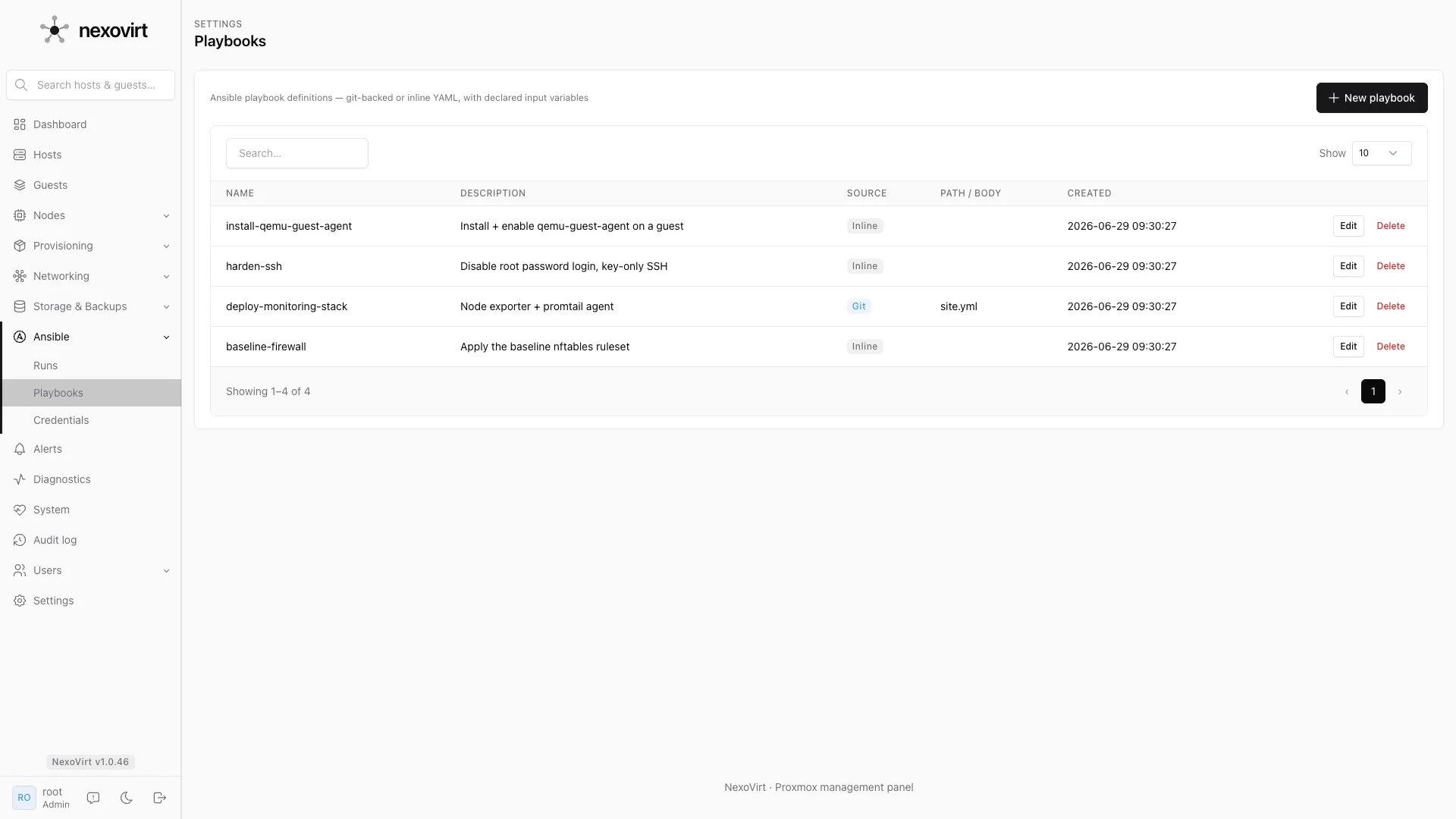Click the RO user avatar
The image size is (1456, 819).
click(24, 798)
